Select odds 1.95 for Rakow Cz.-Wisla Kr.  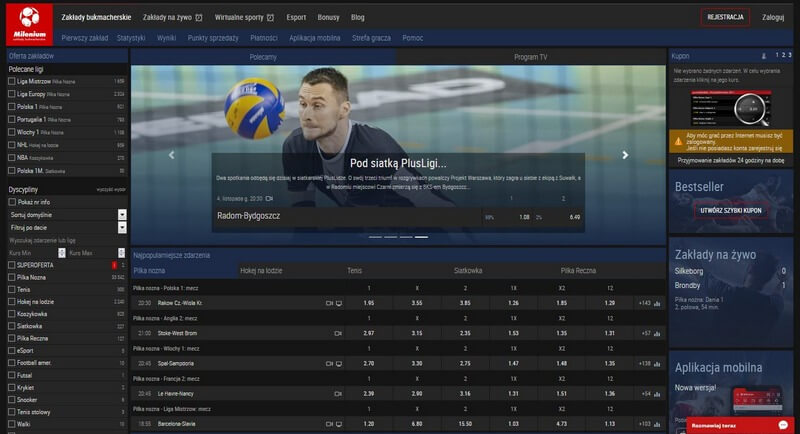tap(368, 303)
